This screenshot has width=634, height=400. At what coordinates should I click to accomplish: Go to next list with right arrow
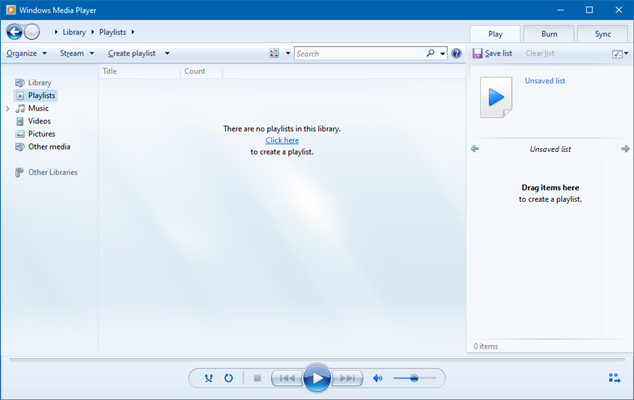(x=625, y=149)
